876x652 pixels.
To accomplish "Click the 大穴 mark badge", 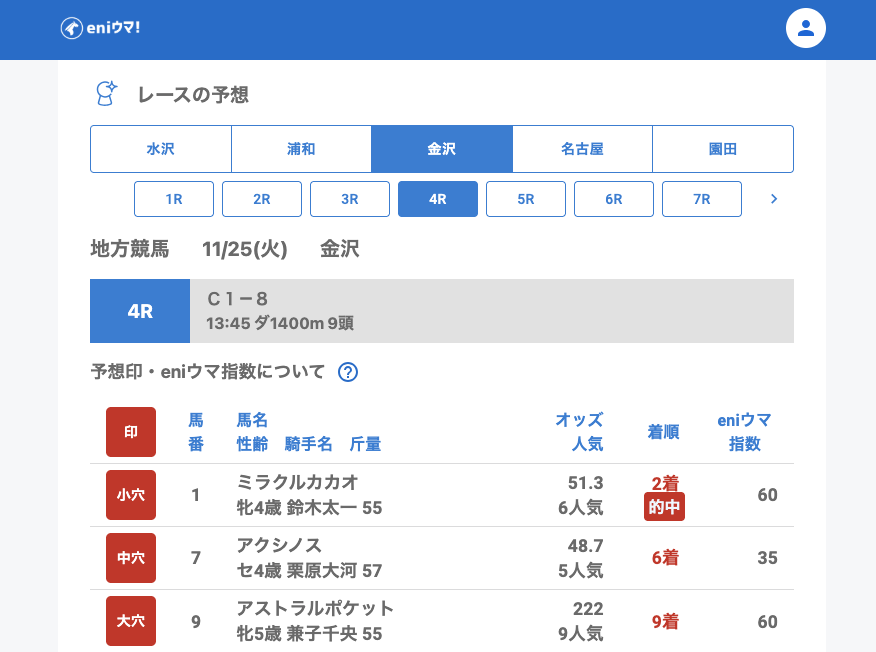I will (x=131, y=621).
